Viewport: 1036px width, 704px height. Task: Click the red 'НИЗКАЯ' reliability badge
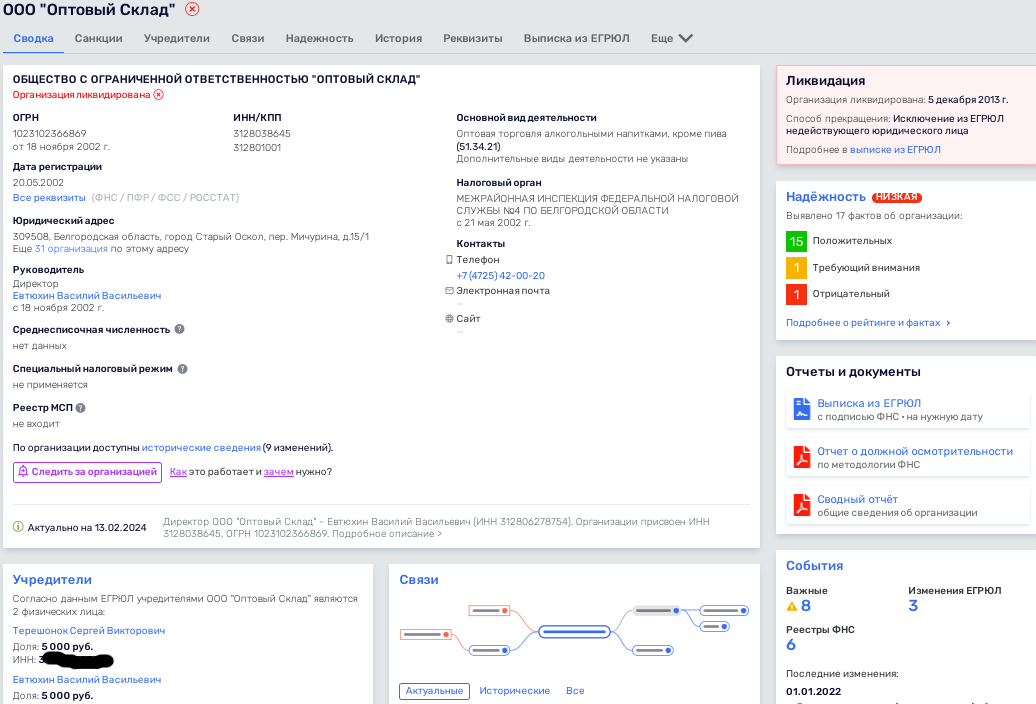coord(897,197)
